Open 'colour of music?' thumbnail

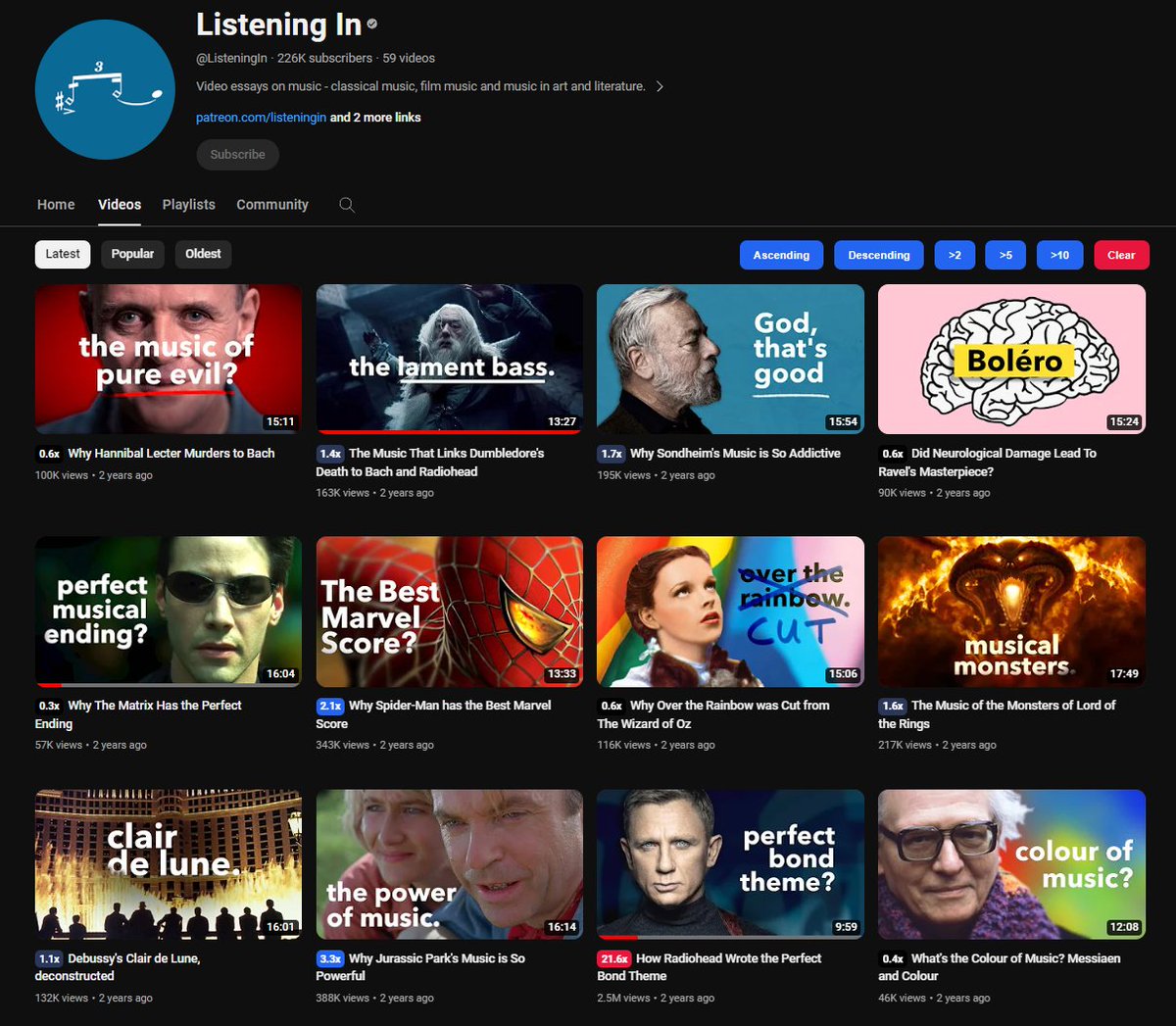point(1011,864)
